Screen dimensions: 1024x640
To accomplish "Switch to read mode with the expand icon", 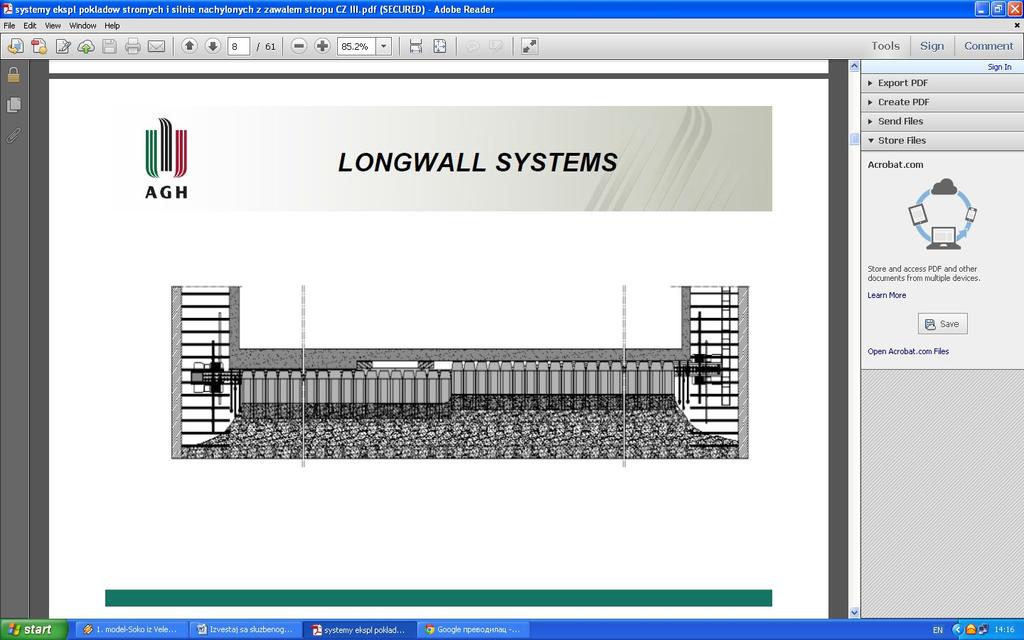I will pos(529,46).
